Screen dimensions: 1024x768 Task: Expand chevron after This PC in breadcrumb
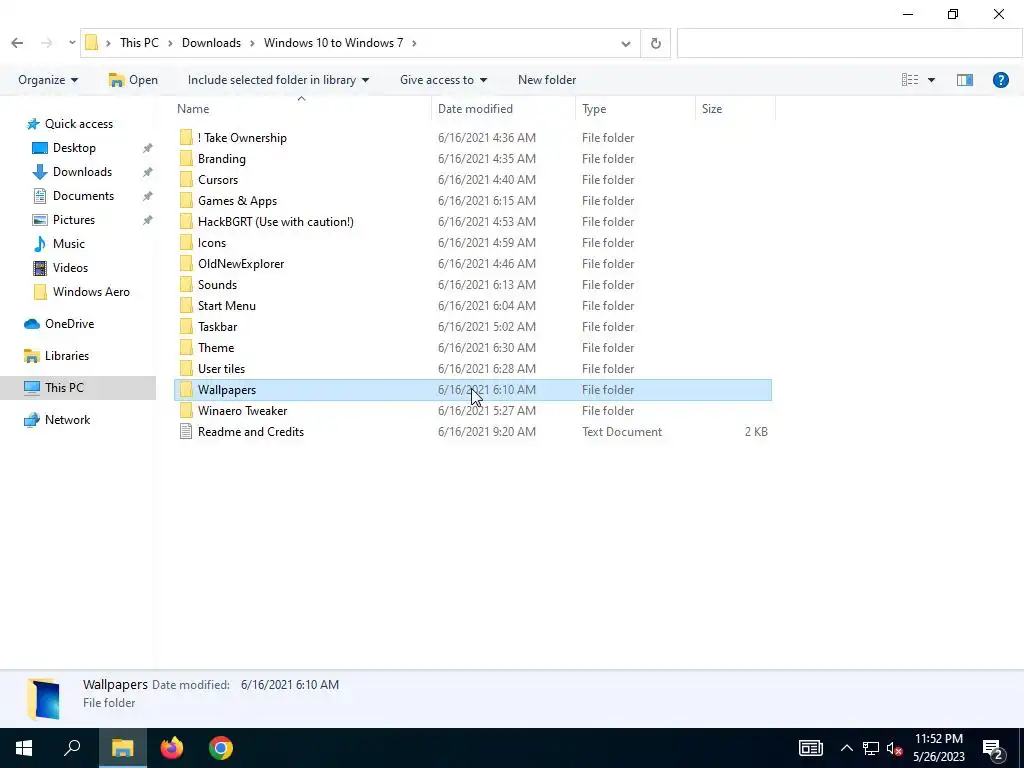point(170,43)
